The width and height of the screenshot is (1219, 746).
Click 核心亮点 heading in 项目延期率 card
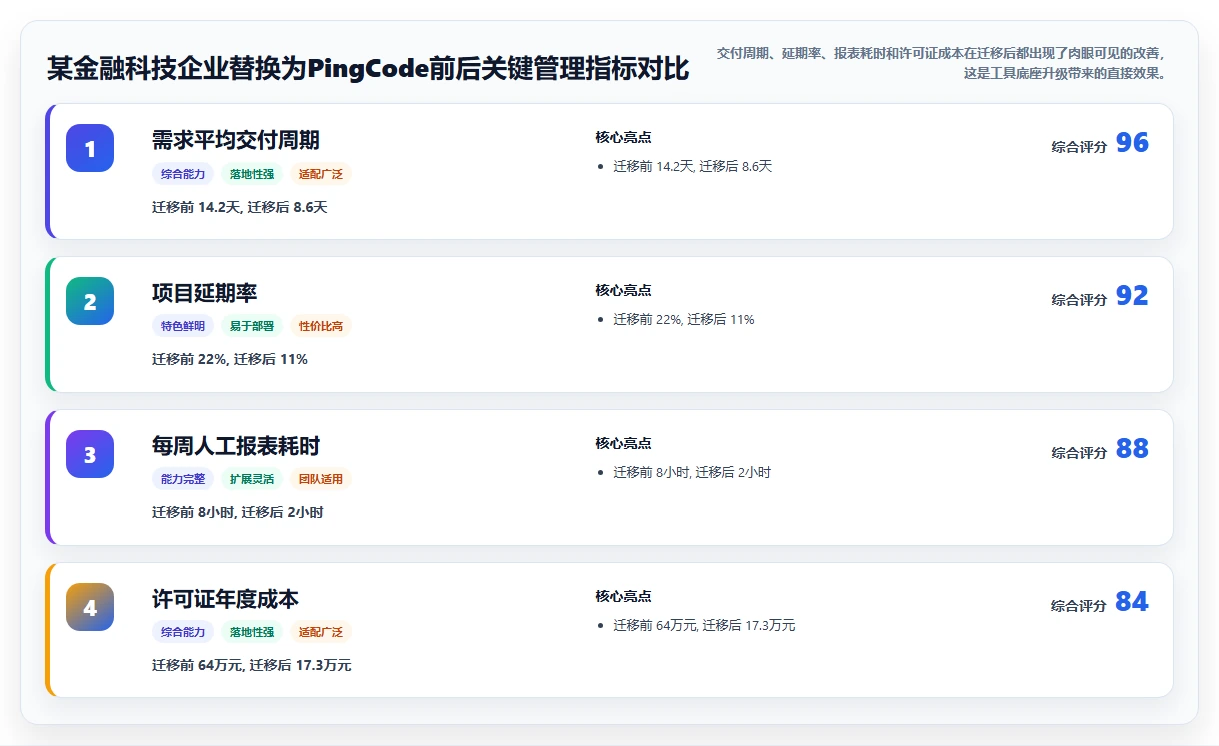click(x=623, y=290)
